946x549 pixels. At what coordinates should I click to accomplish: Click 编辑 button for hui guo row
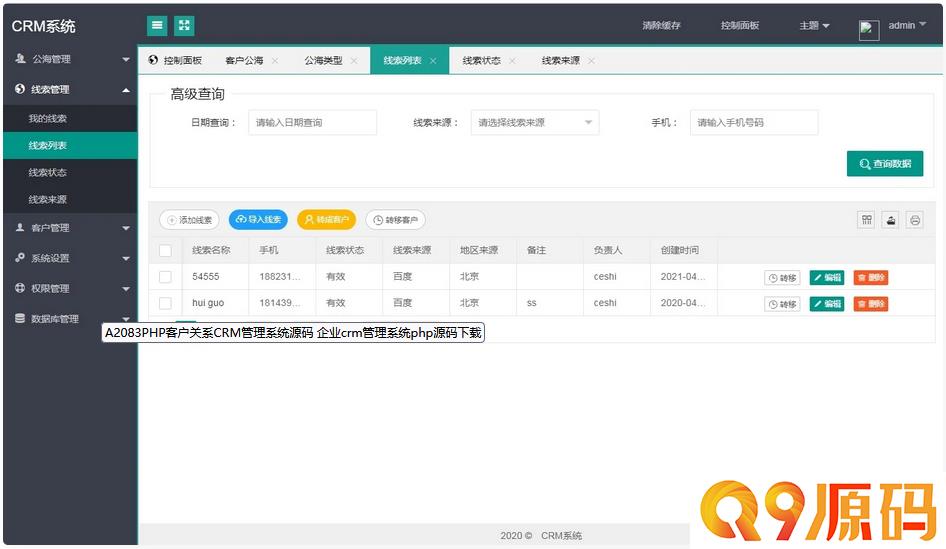point(827,304)
